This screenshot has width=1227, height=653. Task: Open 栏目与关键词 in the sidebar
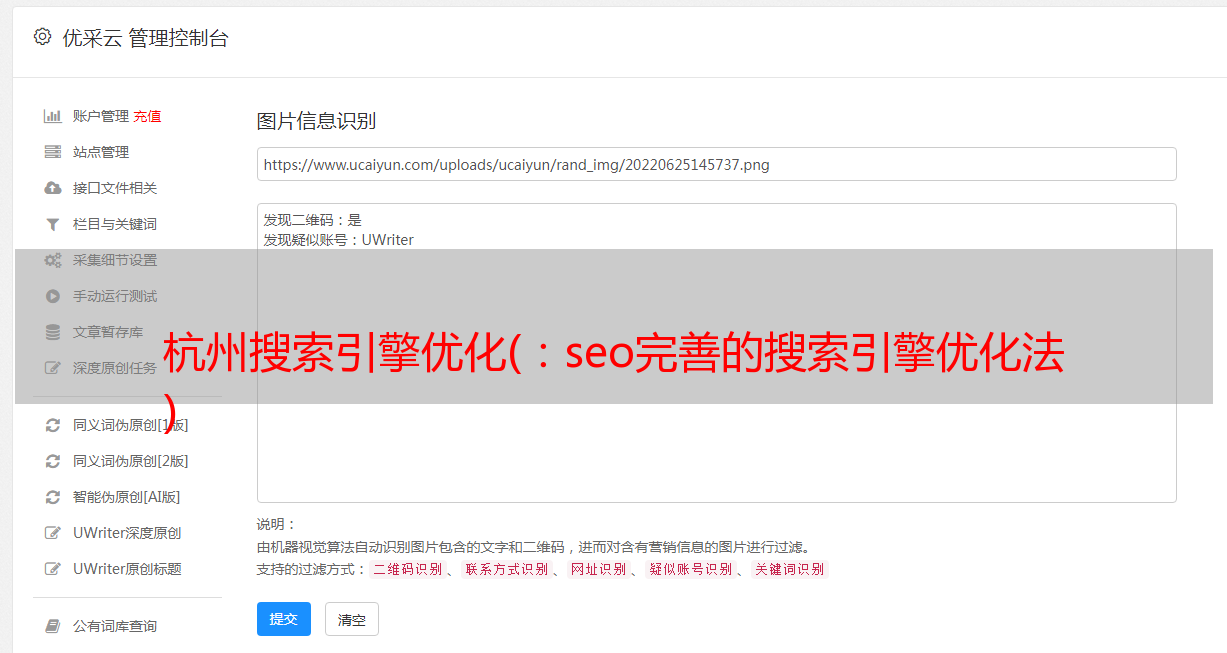click(115, 224)
